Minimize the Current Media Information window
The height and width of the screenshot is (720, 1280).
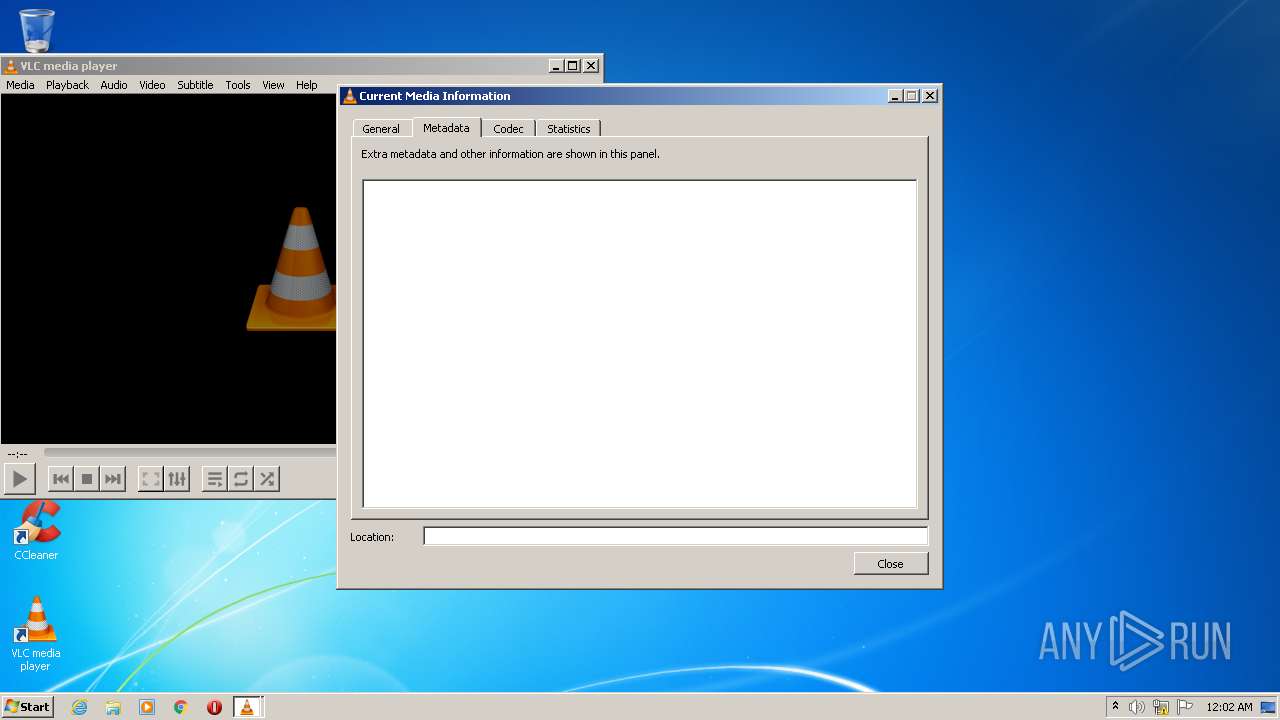click(x=894, y=96)
